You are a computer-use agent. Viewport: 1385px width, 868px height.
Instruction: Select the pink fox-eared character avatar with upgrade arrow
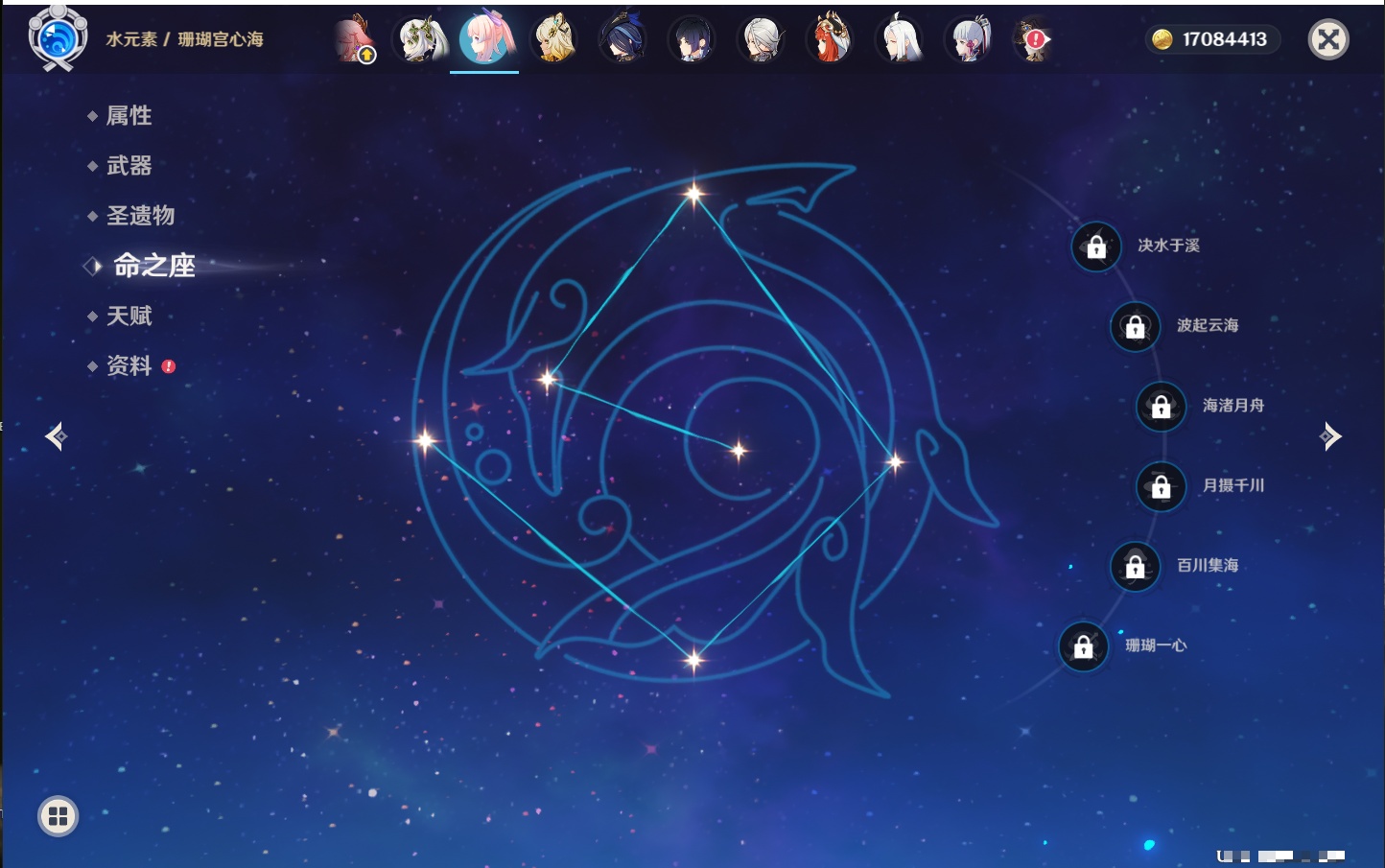354,39
